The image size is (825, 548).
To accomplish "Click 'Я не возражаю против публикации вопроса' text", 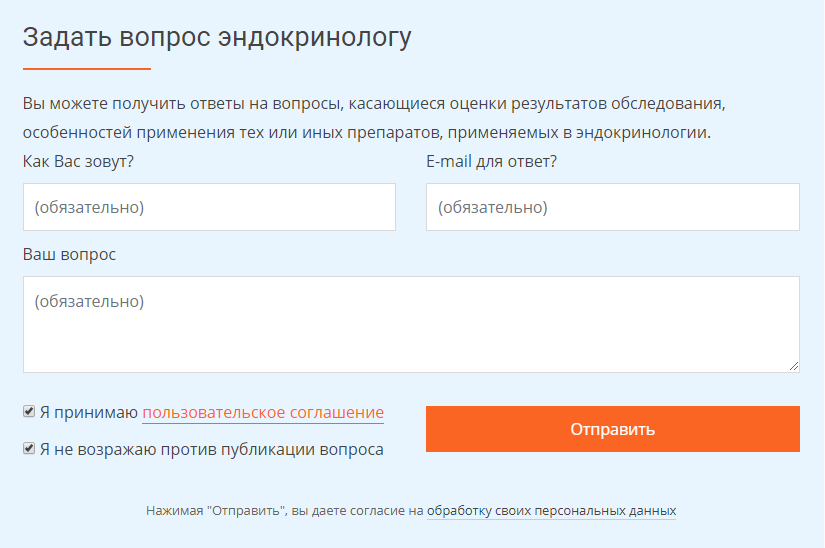I will pos(212,449).
